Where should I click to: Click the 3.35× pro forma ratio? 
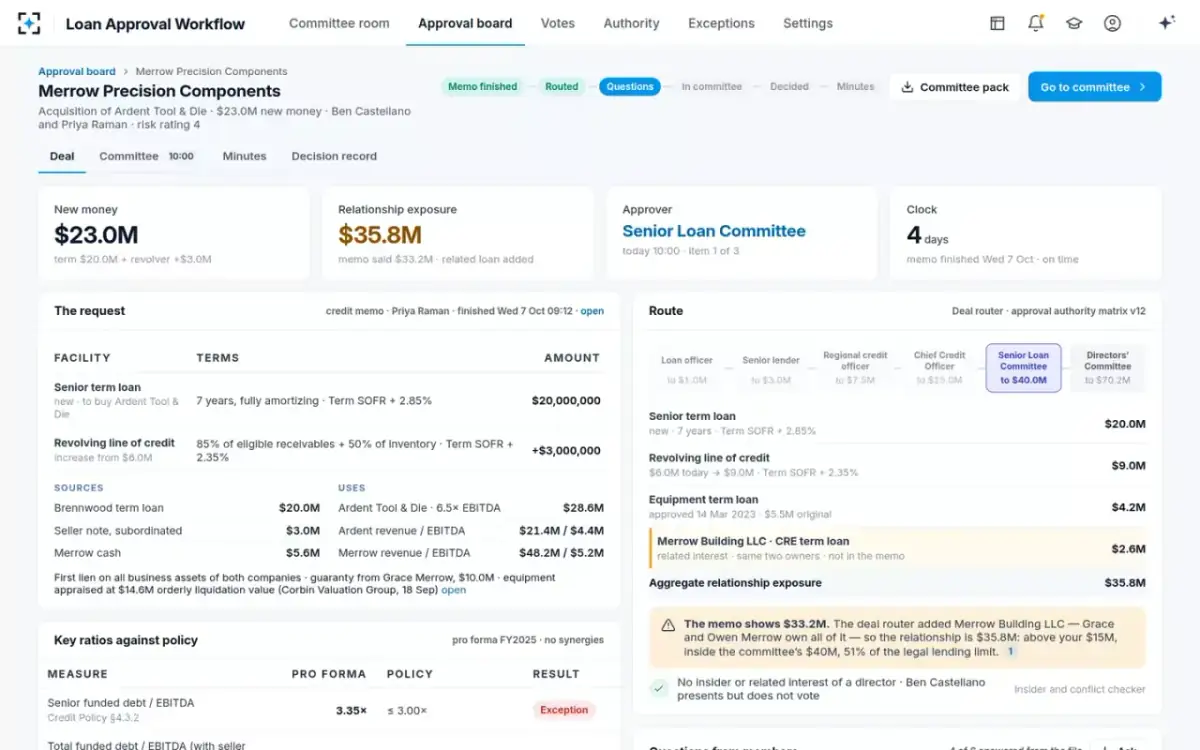pos(351,711)
